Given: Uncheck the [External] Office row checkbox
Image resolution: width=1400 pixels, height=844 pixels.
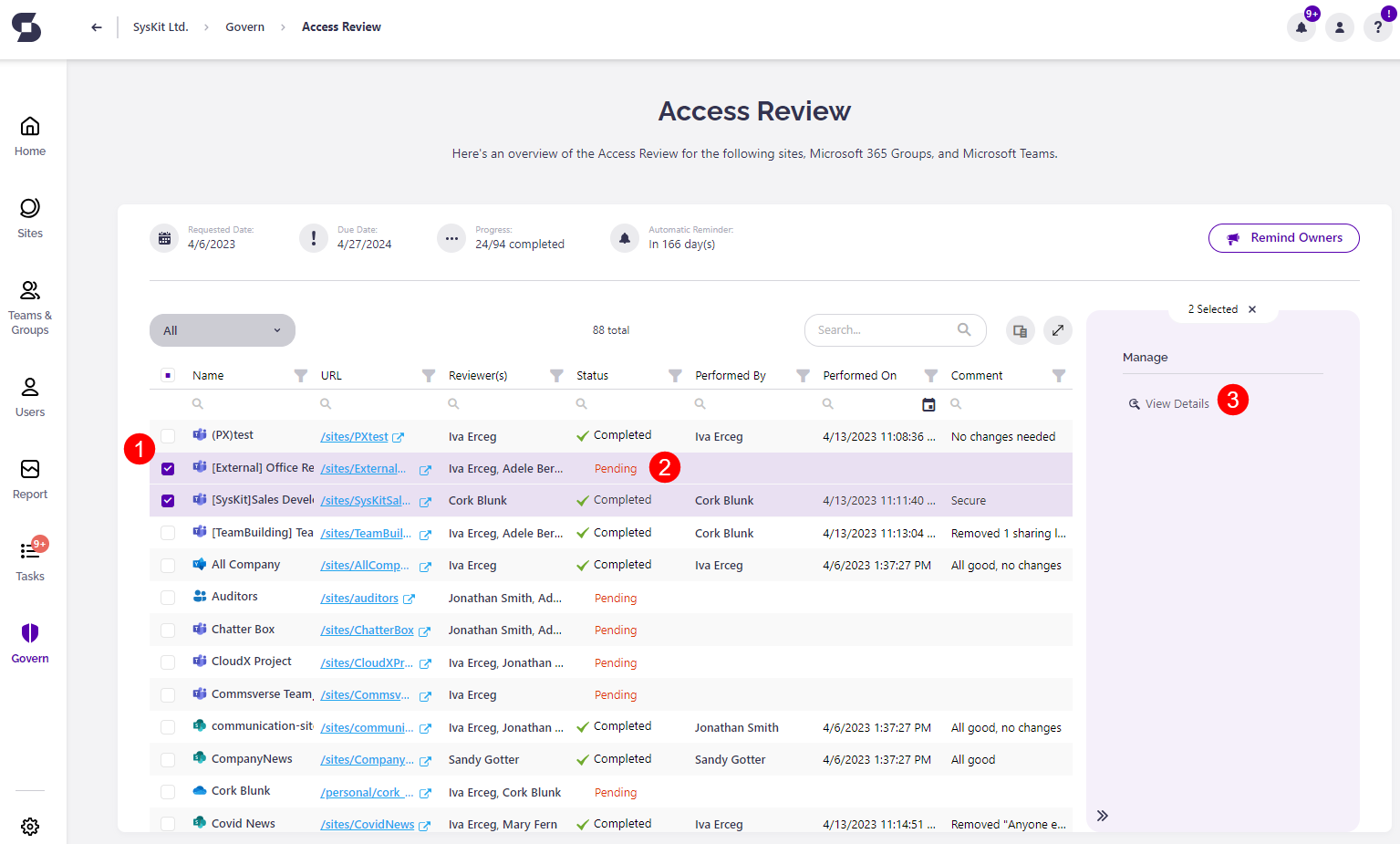Looking at the screenshot, I should 168,468.
